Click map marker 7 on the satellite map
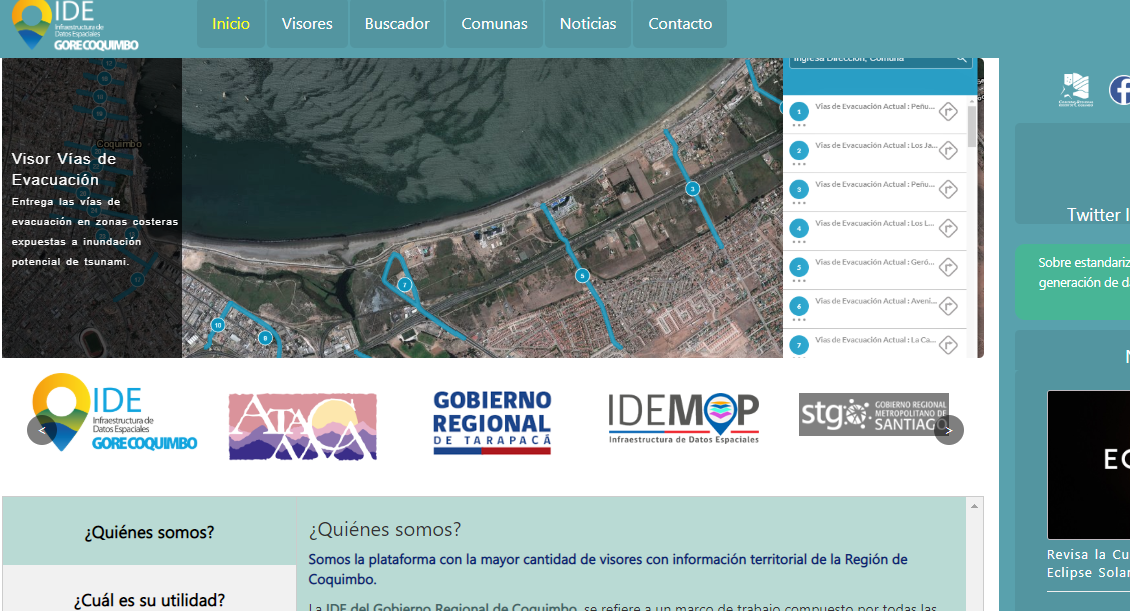 tap(405, 285)
